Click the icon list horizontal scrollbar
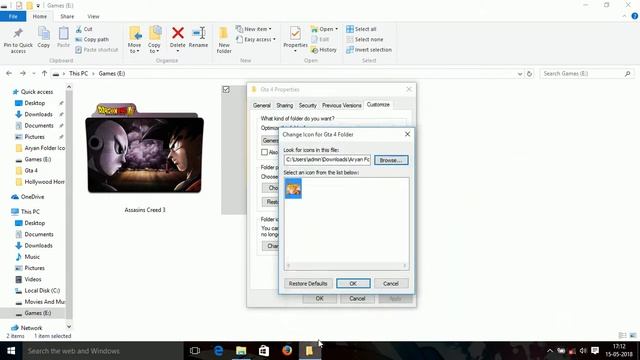 tap(346, 266)
